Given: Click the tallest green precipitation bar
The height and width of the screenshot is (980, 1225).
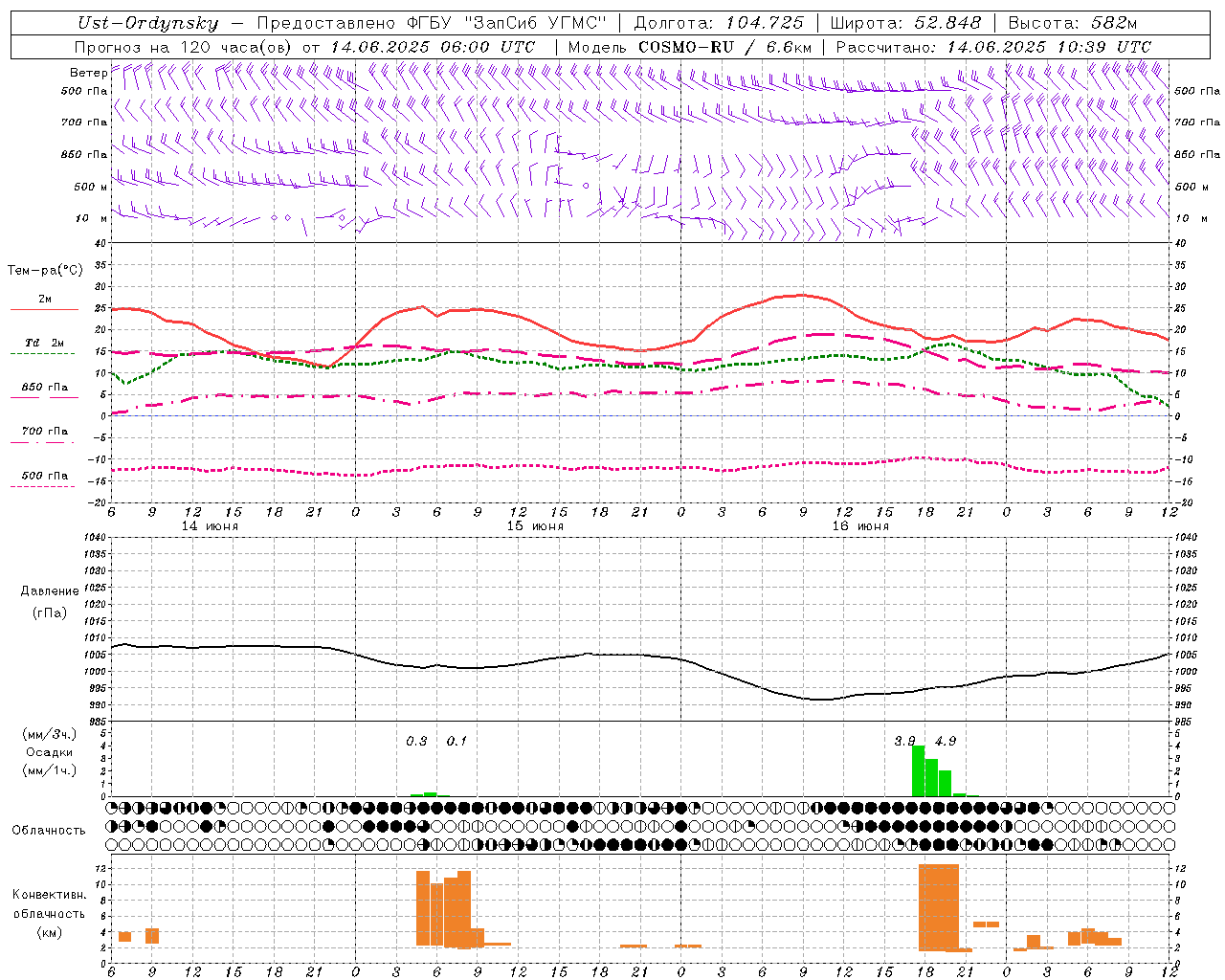Looking at the screenshot, I should tap(918, 771).
